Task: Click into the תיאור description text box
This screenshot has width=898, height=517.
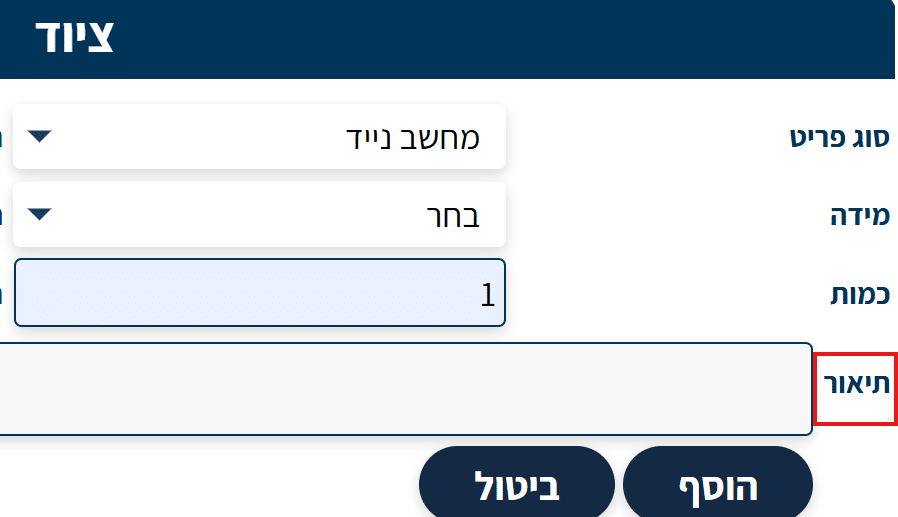Action: click(x=400, y=389)
